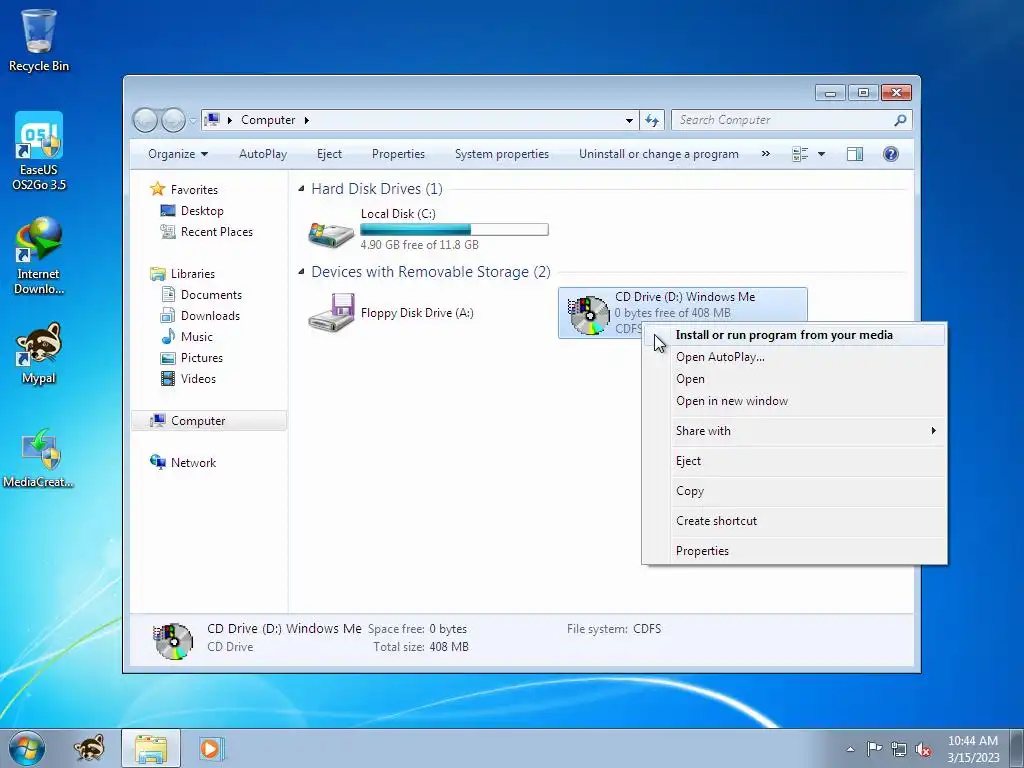This screenshot has width=1024, height=768.
Task: Click Properties in the toolbar
Action: [x=398, y=154]
